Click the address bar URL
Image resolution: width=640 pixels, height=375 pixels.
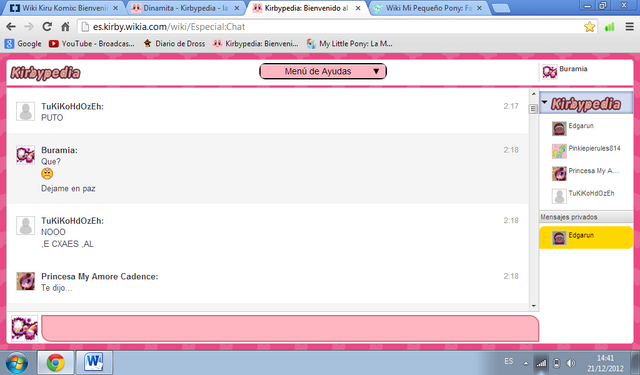click(169, 27)
